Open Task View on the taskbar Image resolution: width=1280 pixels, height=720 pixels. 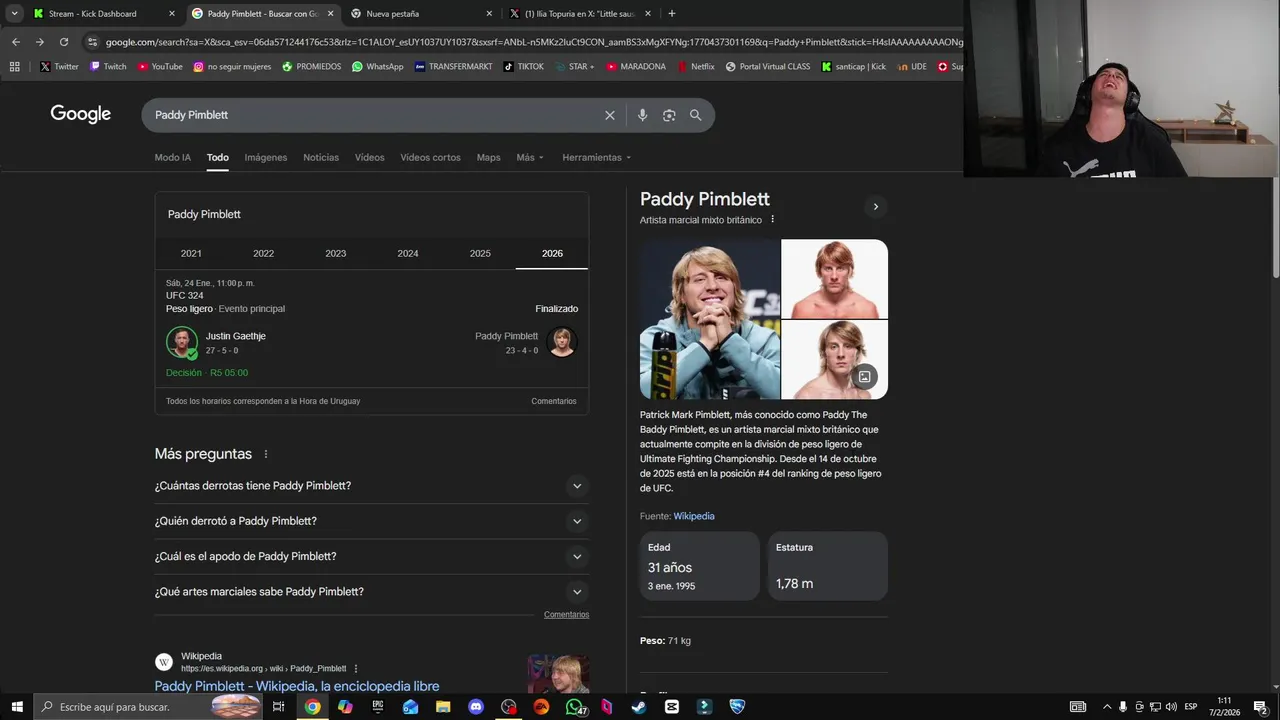278,707
